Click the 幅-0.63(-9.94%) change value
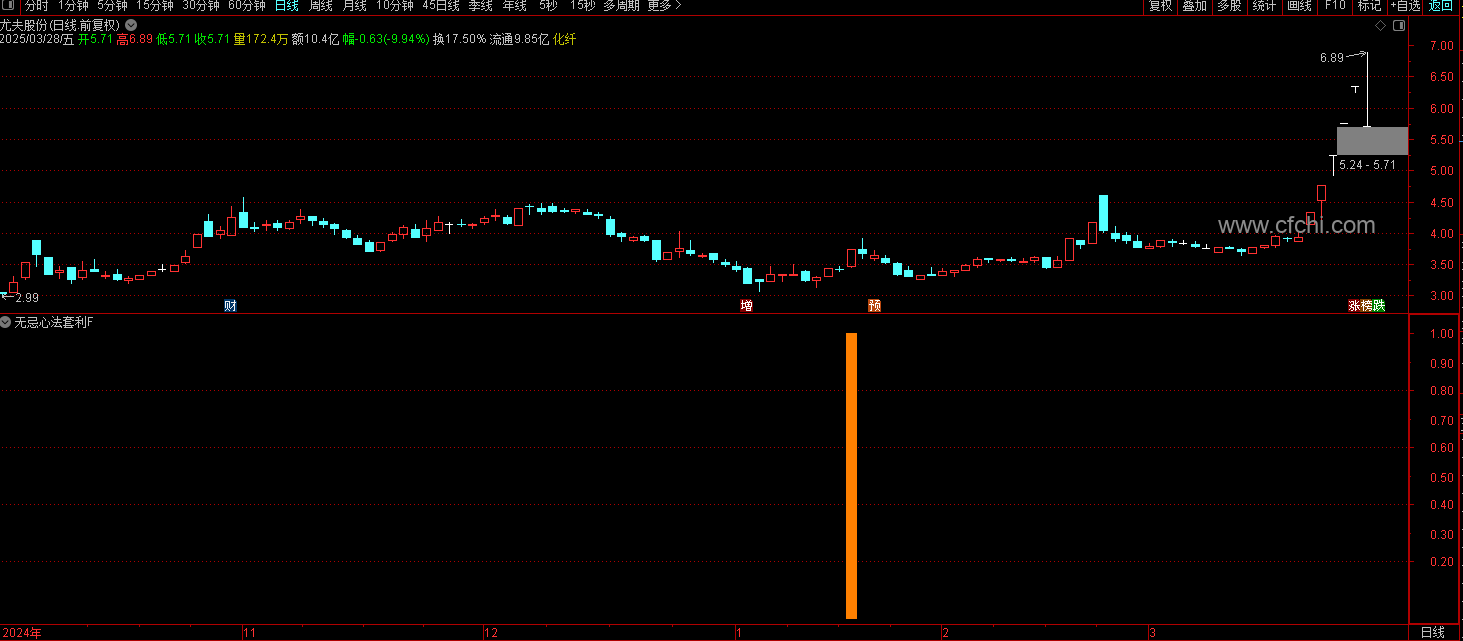Screen dimensions: 1463x641 point(386,39)
